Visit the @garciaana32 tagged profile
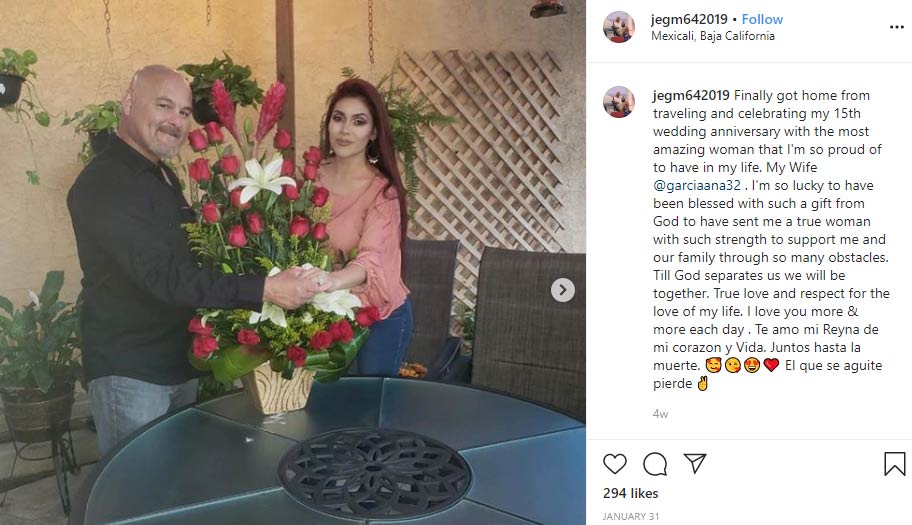This screenshot has height=525, width=912. click(x=697, y=185)
